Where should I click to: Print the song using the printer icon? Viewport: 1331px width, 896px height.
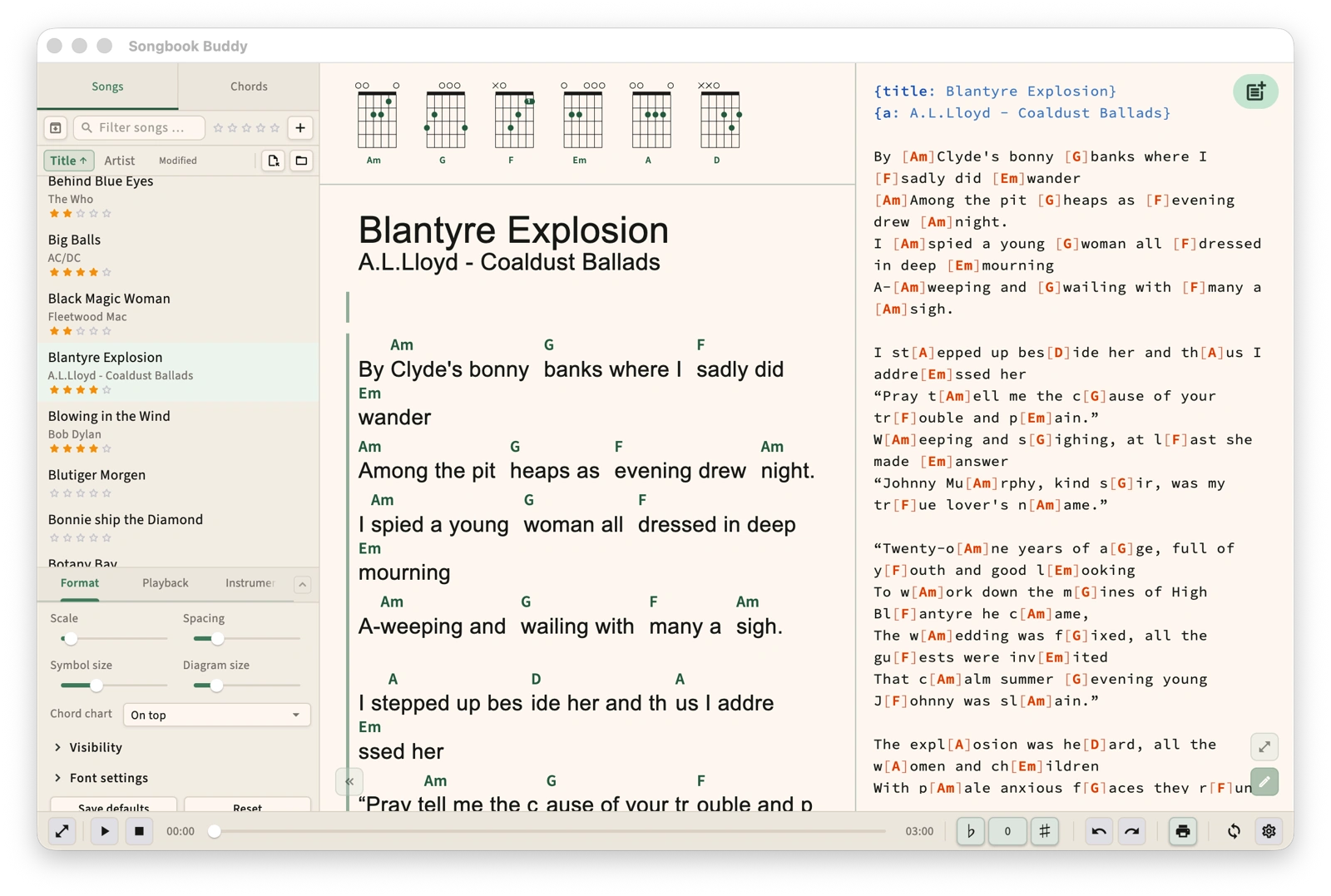1182,831
